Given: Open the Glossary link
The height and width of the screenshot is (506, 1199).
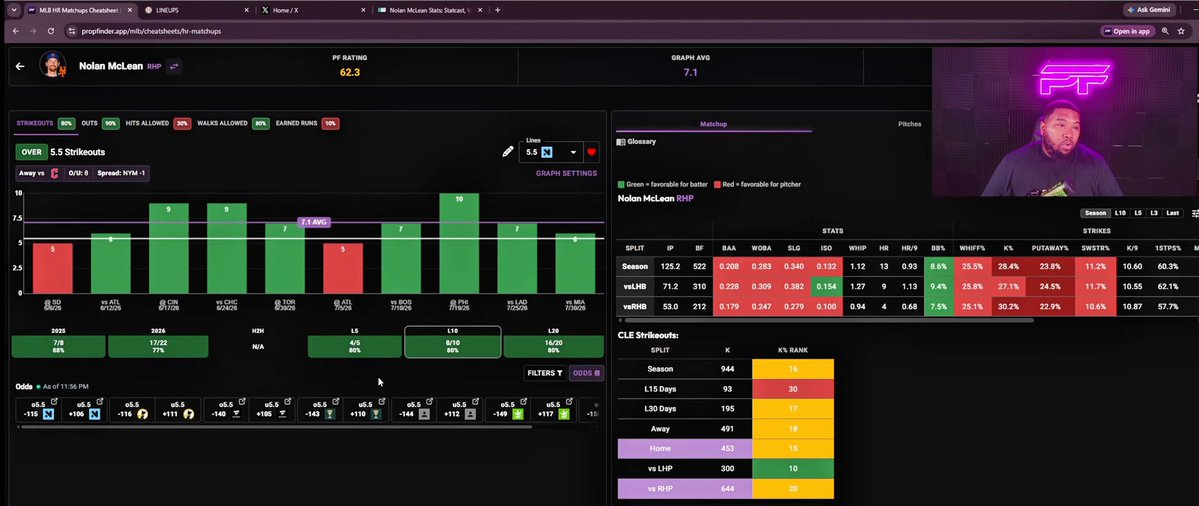Looking at the screenshot, I should [x=637, y=142].
